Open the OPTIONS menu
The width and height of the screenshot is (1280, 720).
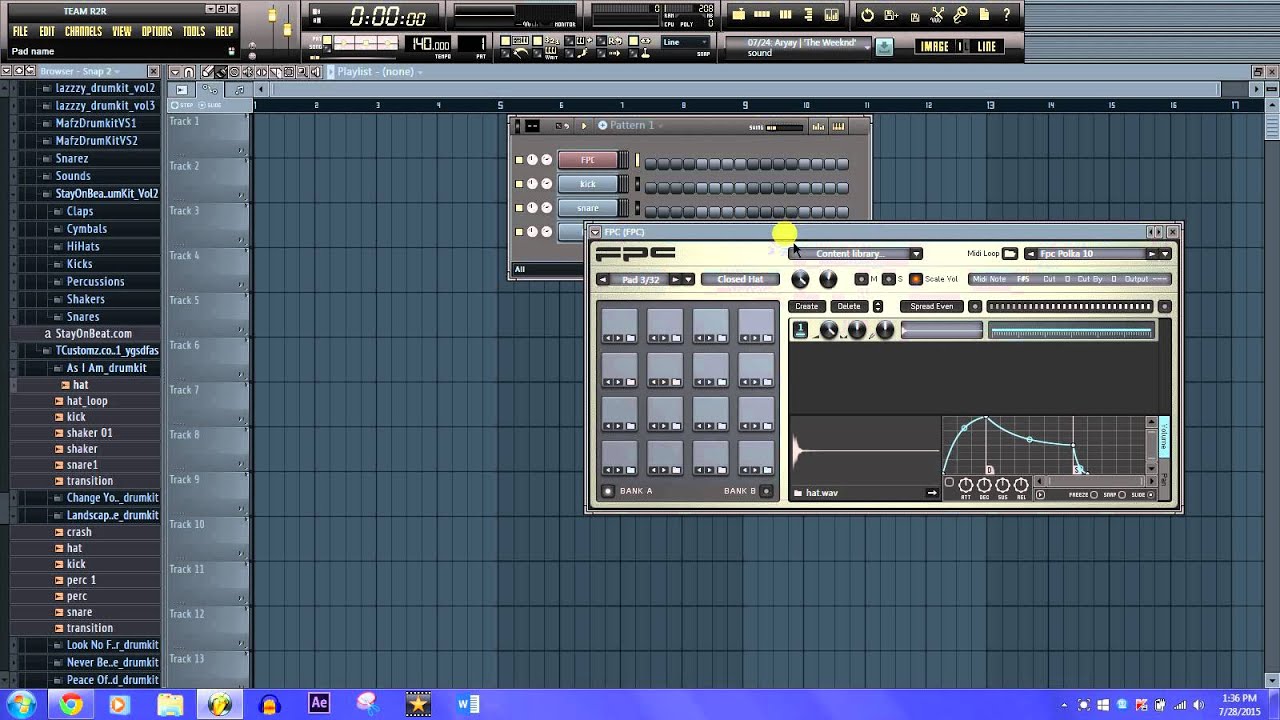pyautogui.click(x=157, y=32)
